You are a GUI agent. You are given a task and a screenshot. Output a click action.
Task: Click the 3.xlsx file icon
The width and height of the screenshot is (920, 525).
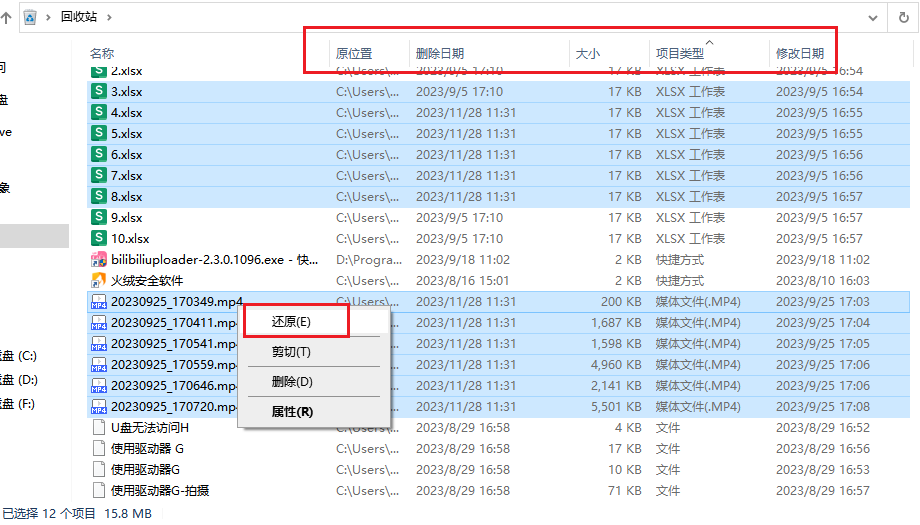click(99, 91)
